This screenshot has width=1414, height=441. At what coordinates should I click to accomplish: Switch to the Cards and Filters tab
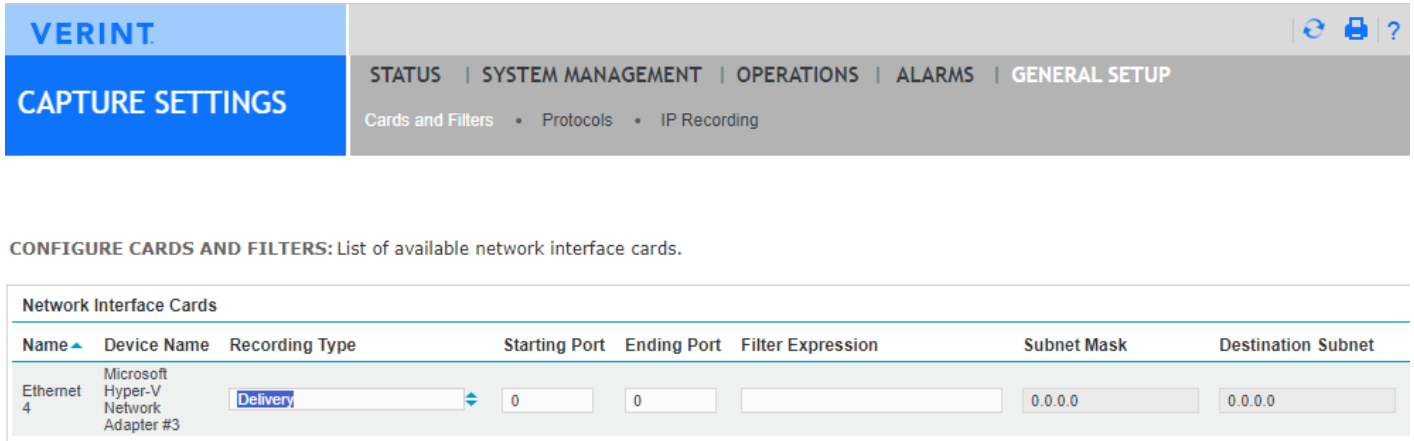[x=428, y=120]
